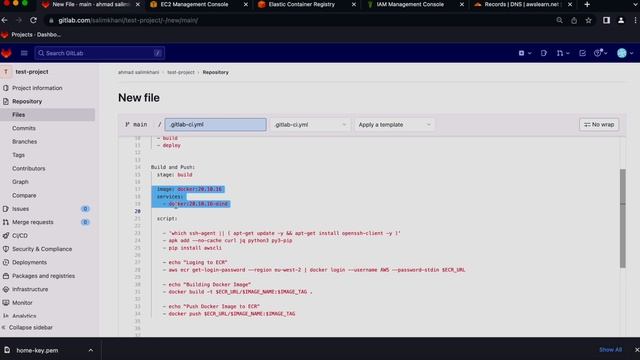This screenshot has height=360, width=640.
Task: Open Merge requests in the sidebar
Action: pyautogui.click(x=33, y=222)
